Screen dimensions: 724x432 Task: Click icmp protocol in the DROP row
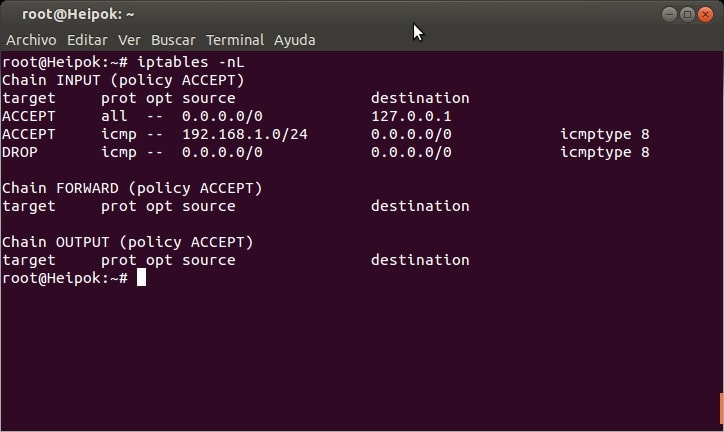coord(119,152)
